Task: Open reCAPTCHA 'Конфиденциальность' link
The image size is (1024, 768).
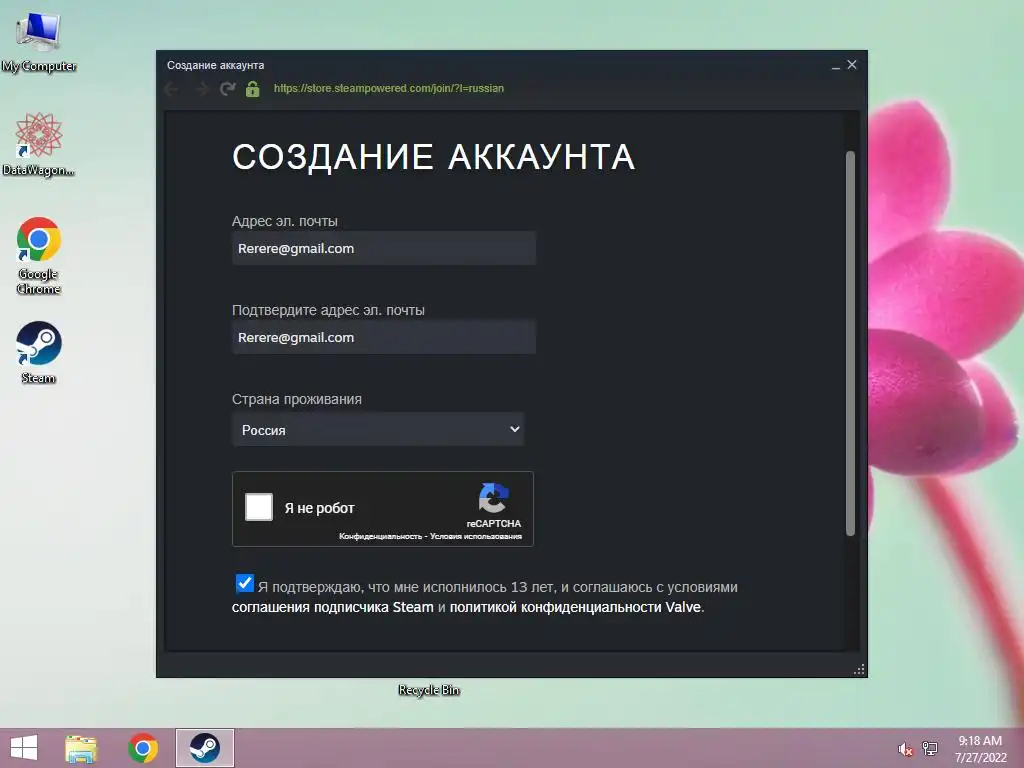Action: (x=380, y=536)
